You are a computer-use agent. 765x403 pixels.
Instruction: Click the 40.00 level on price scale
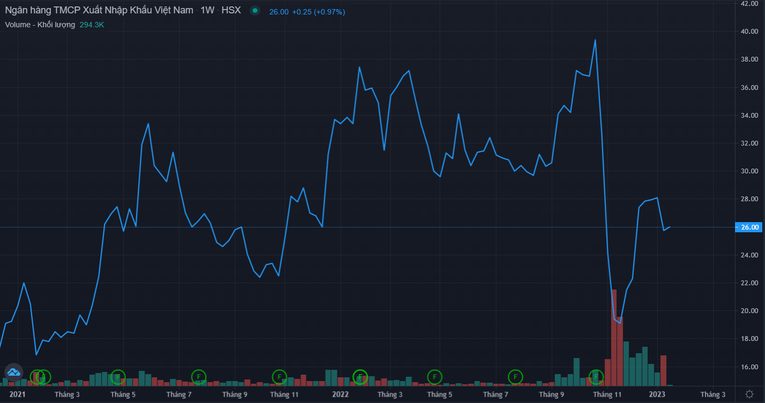(x=749, y=31)
